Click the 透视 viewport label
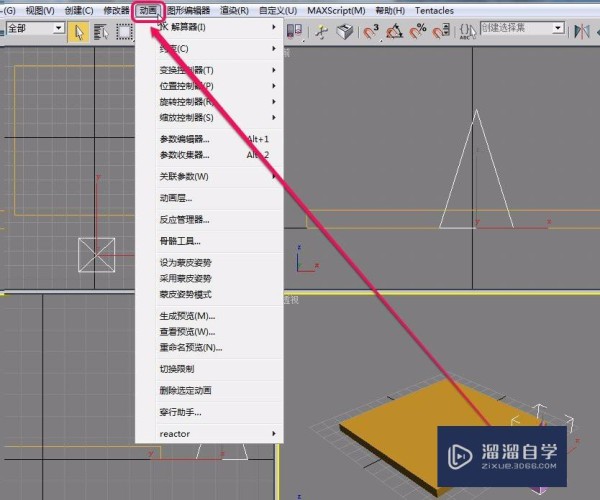The image size is (600, 500). tap(291, 300)
